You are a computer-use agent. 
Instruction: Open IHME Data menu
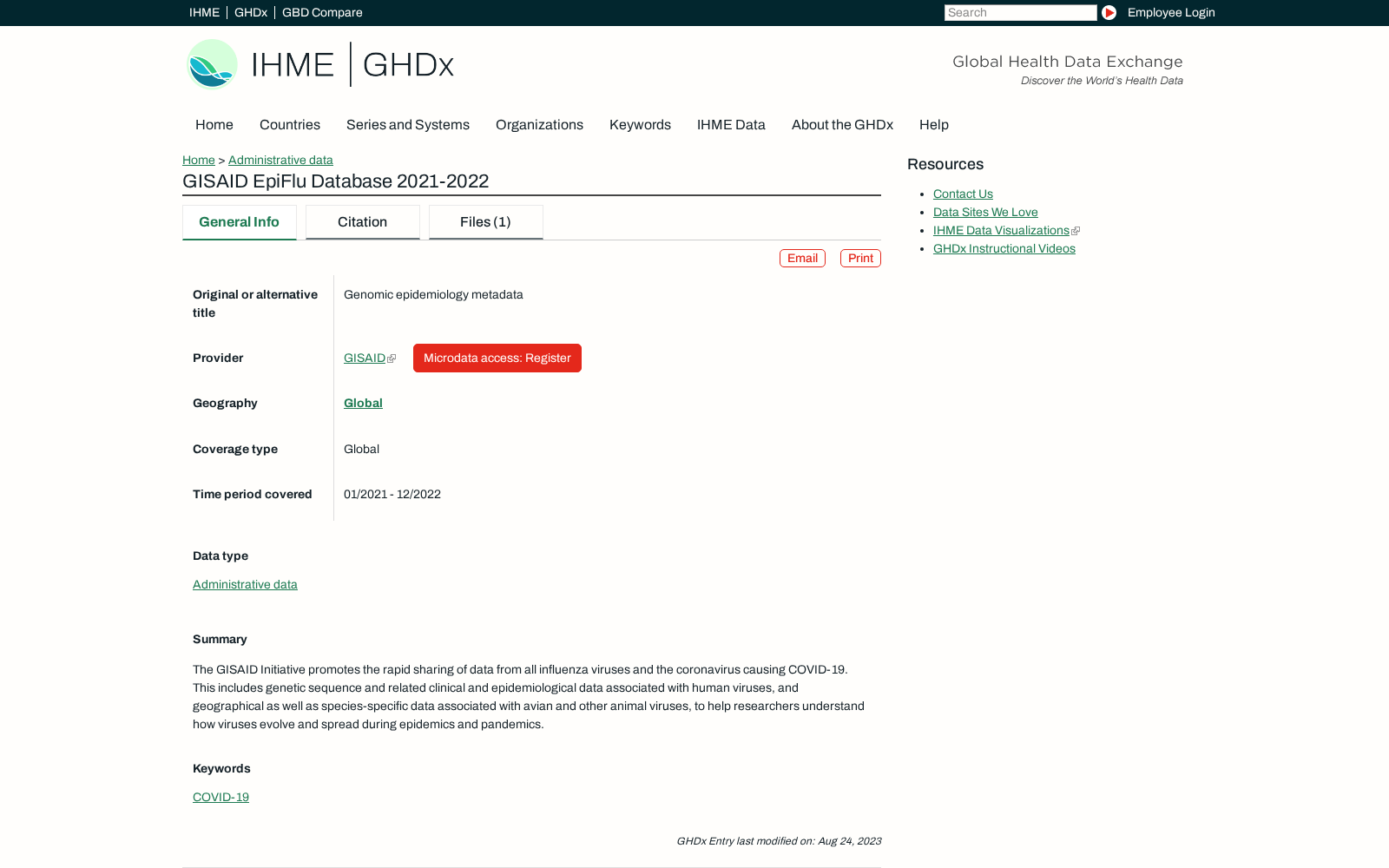pyautogui.click(x=731, y=125)
